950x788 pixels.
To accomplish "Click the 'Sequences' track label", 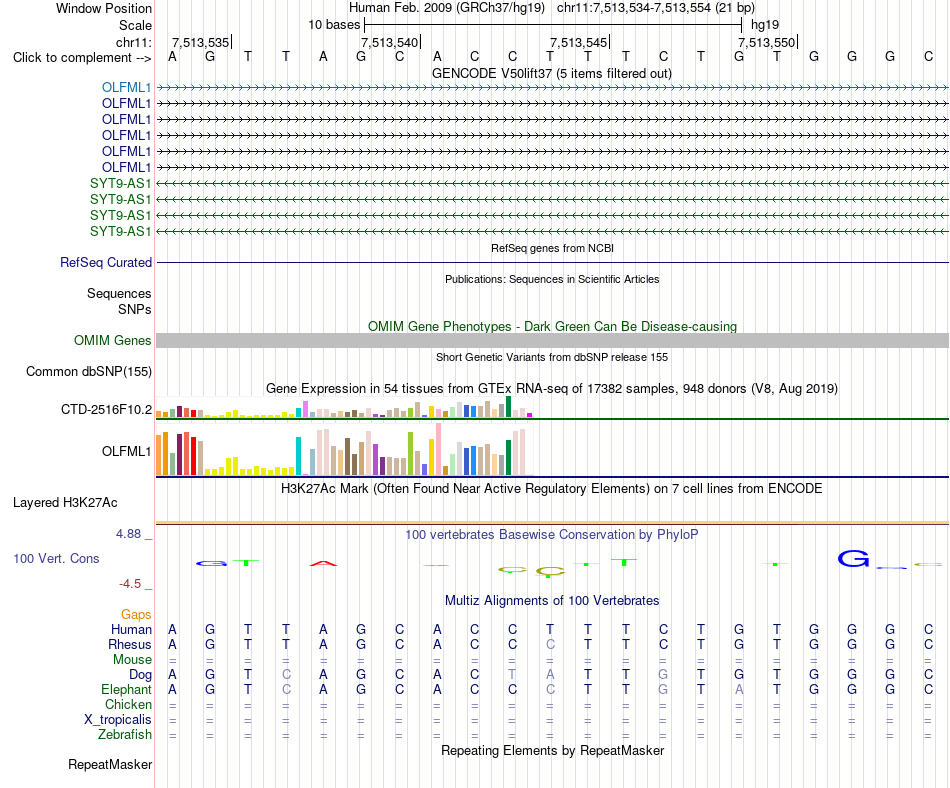I will [x=119, y=294].
